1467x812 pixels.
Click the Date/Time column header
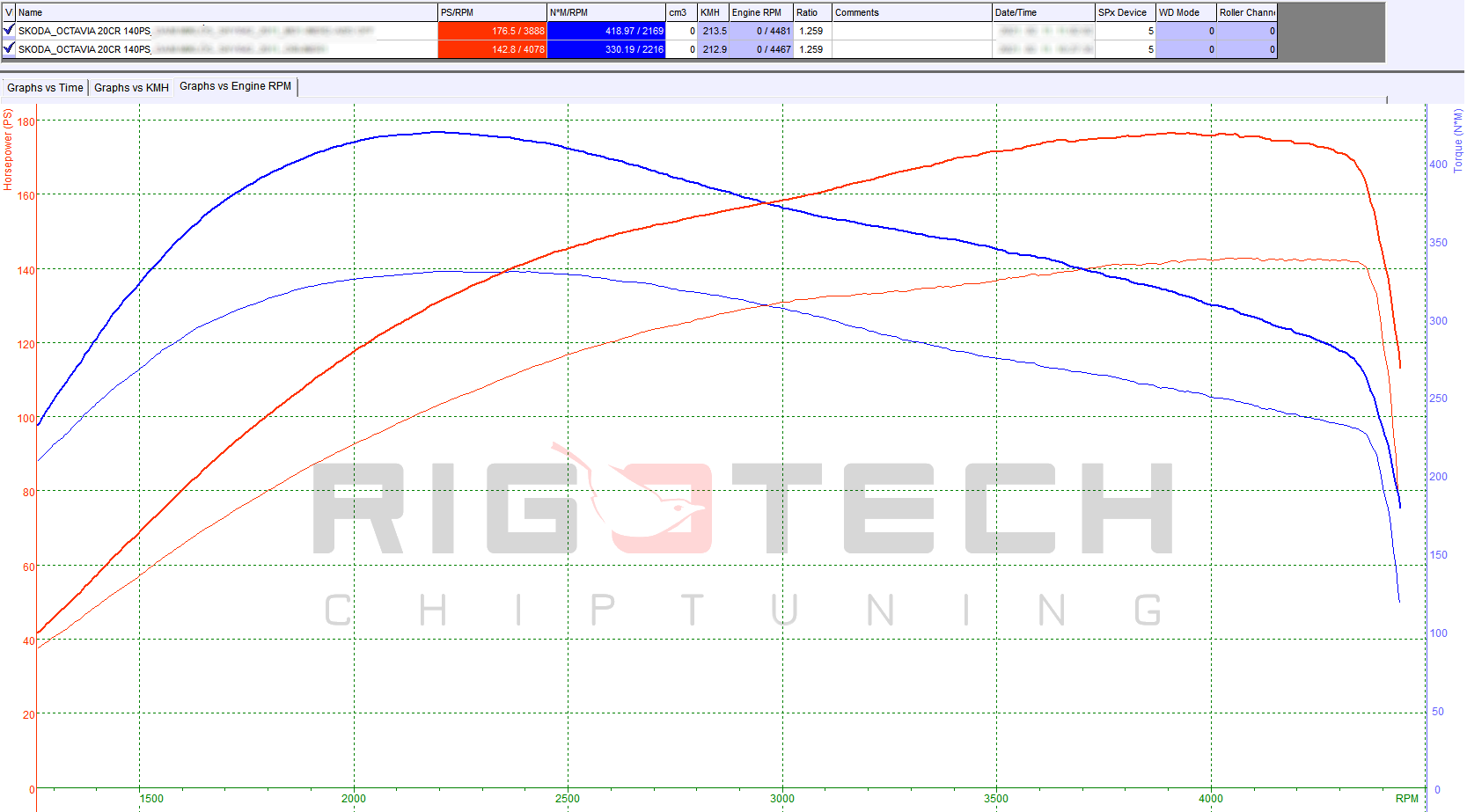1044,12
